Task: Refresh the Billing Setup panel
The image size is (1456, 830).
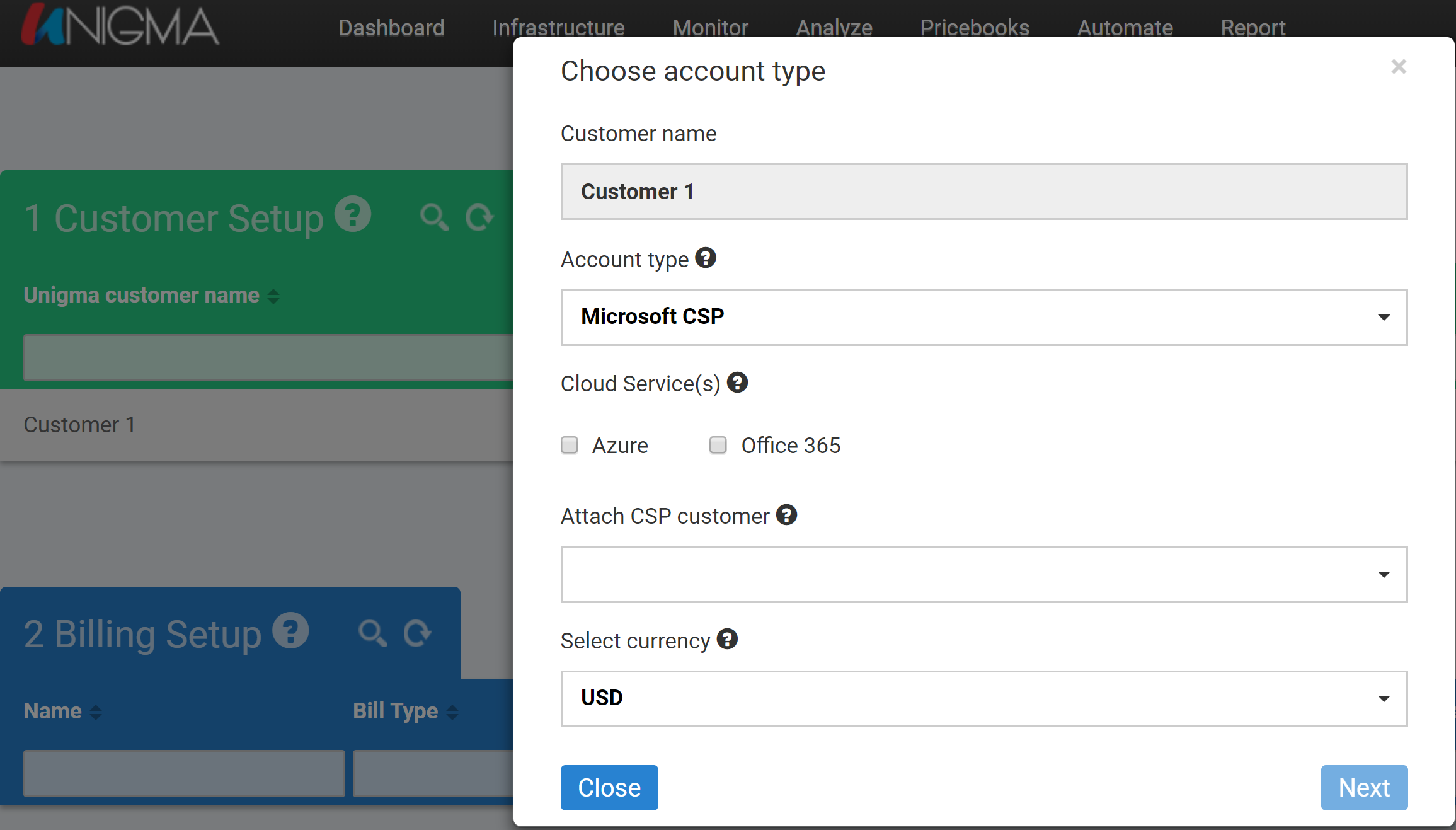Action: click(417, 633)
